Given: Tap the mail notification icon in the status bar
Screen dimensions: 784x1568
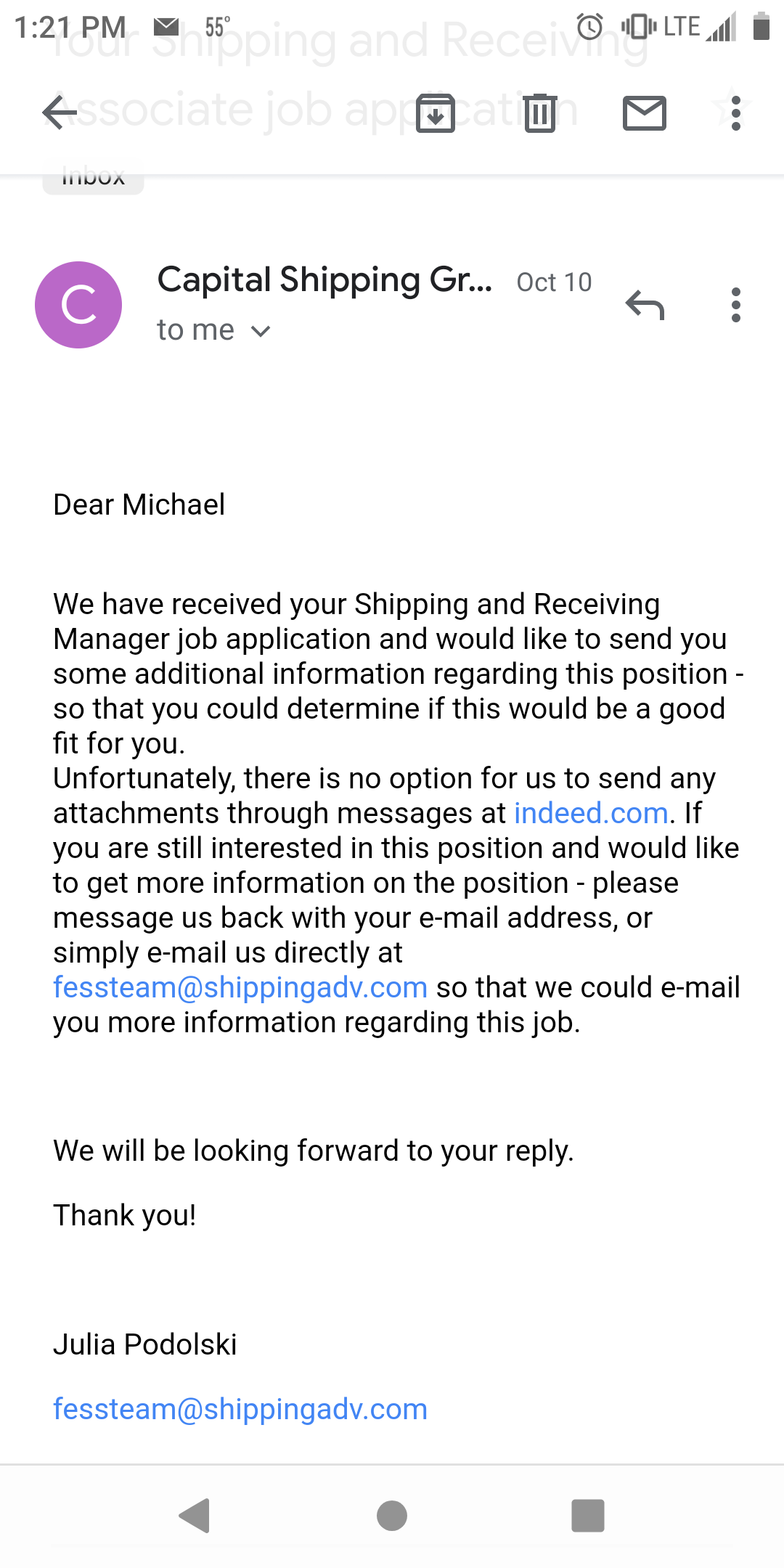Looking at the screenshot, I should [166, 28].
